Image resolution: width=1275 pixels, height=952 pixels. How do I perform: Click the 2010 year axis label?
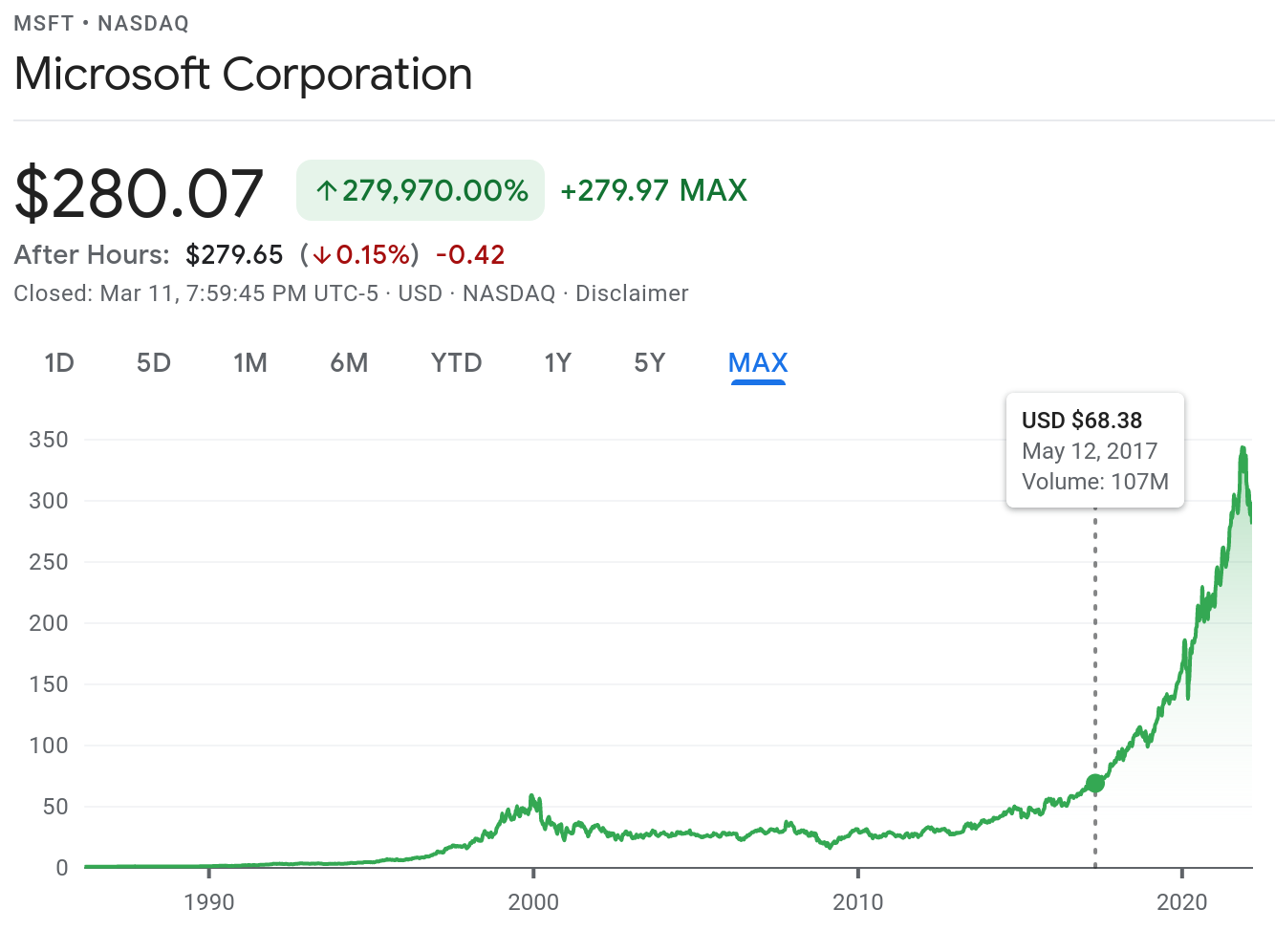click(858, 902)
